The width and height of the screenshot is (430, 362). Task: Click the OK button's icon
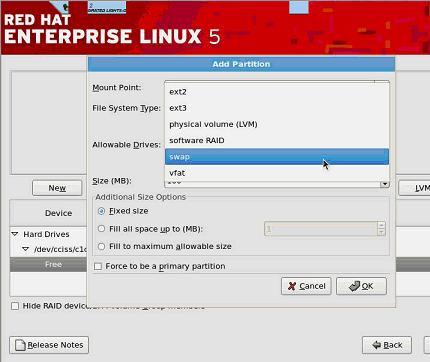355,286
